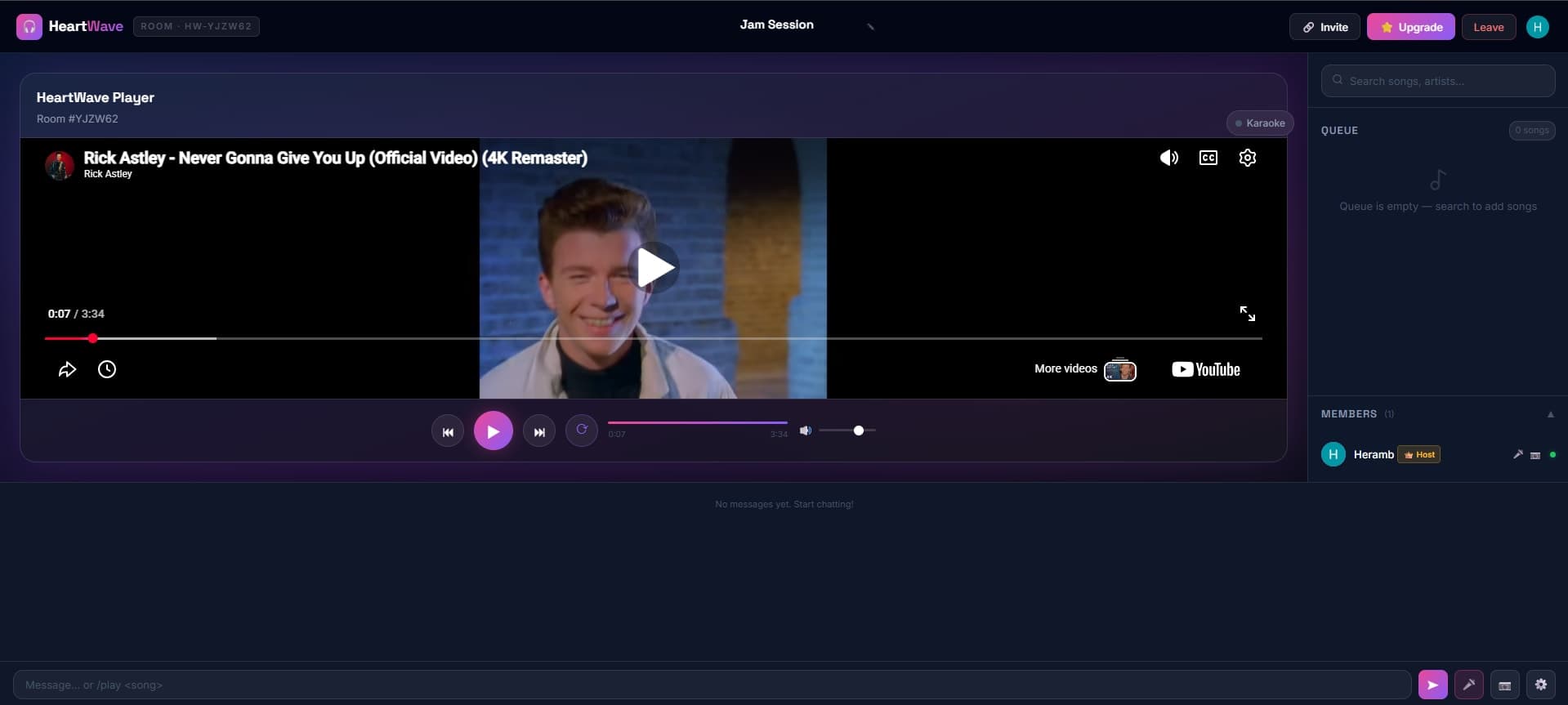The image size is (1568, 705).
Task: Mute the YouTube video via speaker icon
Action: (1169, 158)
